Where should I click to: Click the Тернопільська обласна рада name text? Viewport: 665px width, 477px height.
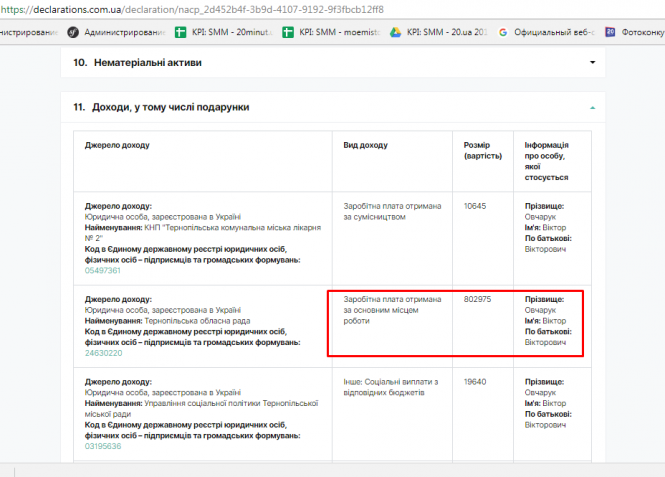click(x=197, y=320)
